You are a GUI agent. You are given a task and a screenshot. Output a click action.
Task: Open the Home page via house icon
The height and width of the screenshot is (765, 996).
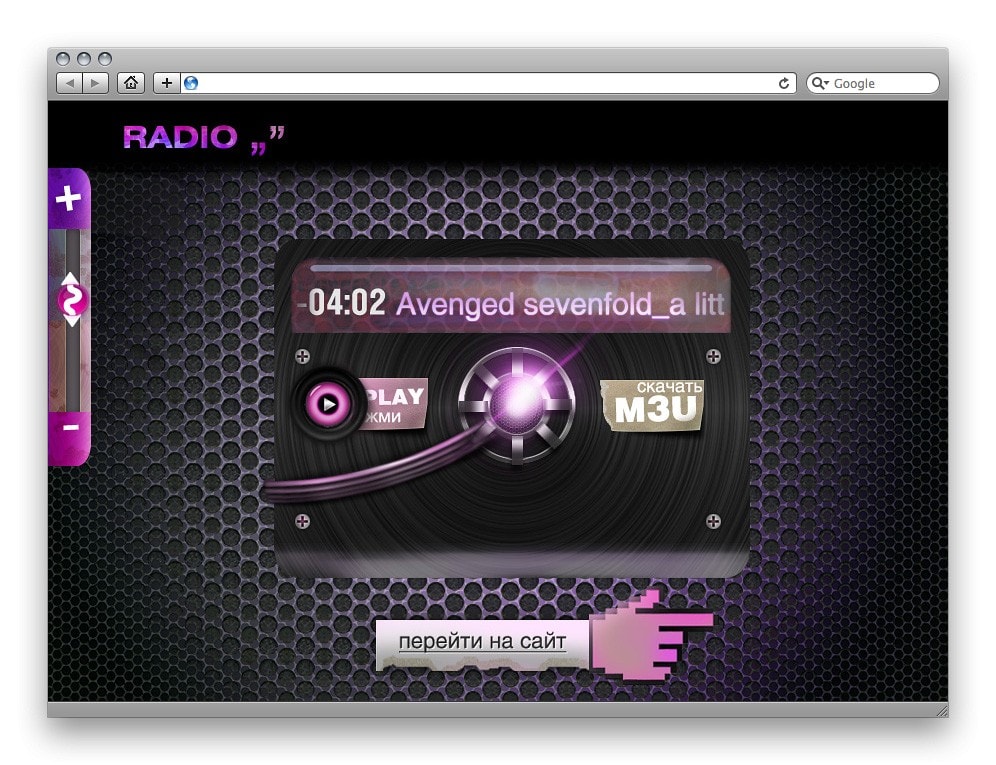[x=130, y=84]
